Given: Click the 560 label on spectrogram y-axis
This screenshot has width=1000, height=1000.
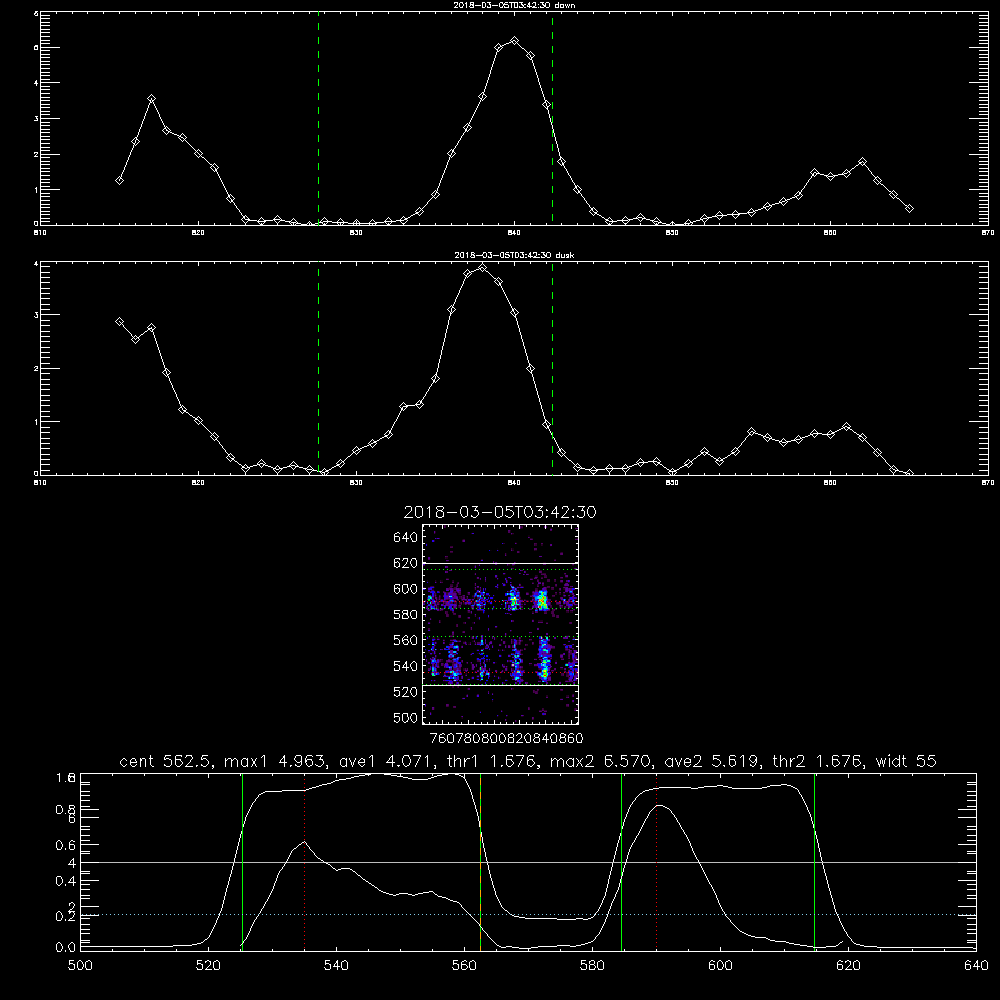Looking at the screenshot, I should [405, 640].
